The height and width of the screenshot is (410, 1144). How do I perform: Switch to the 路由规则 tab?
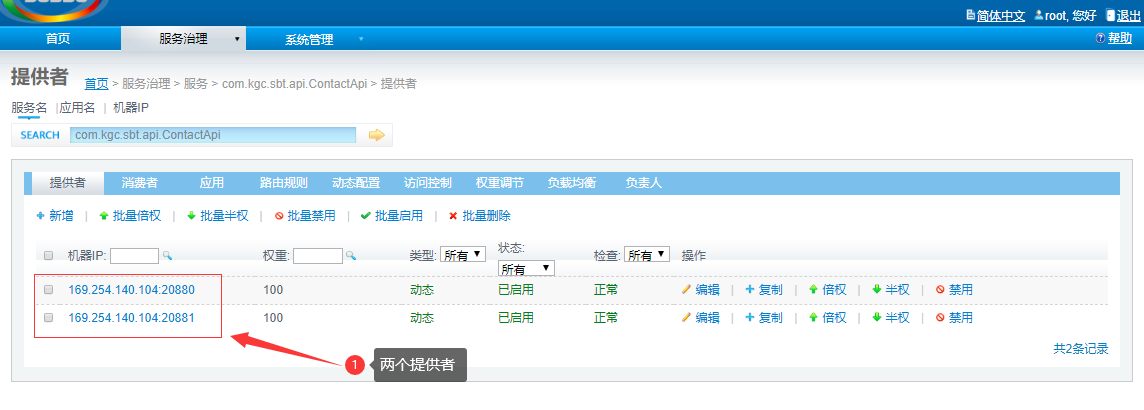(x=284, y=182)
